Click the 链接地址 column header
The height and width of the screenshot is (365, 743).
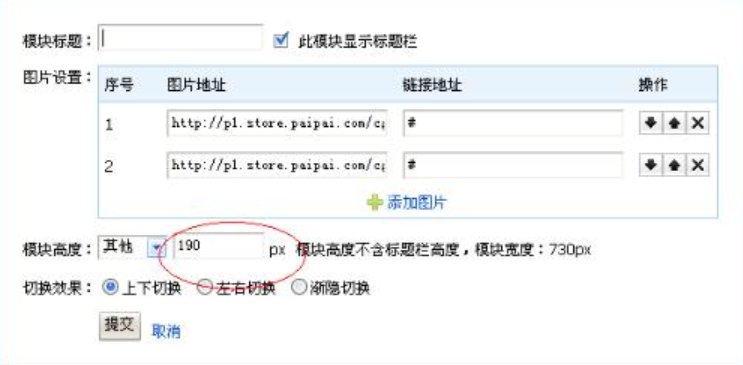click(x=432, y=85)
